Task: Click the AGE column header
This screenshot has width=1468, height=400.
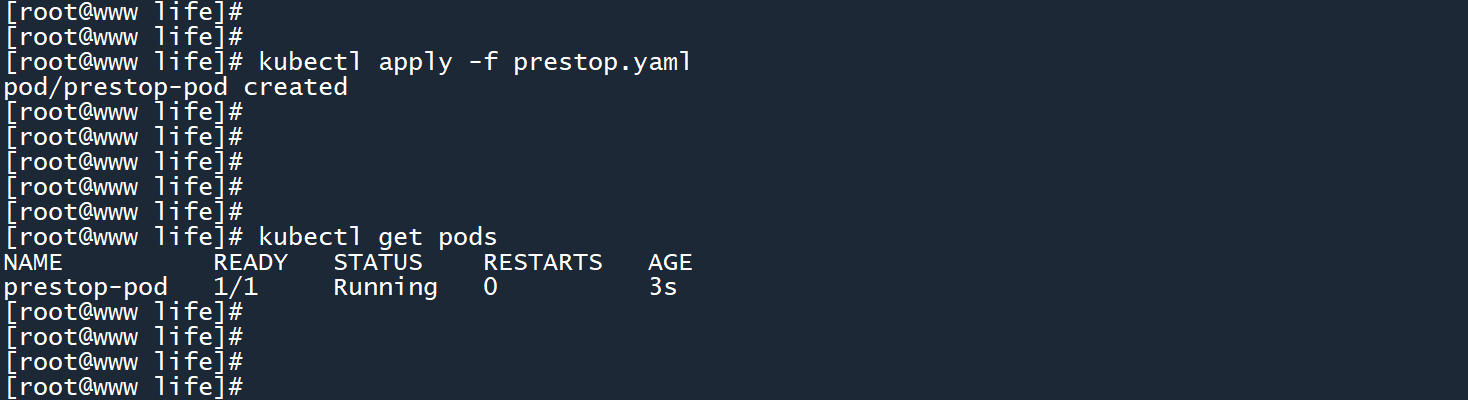Action: click(670, 262)
